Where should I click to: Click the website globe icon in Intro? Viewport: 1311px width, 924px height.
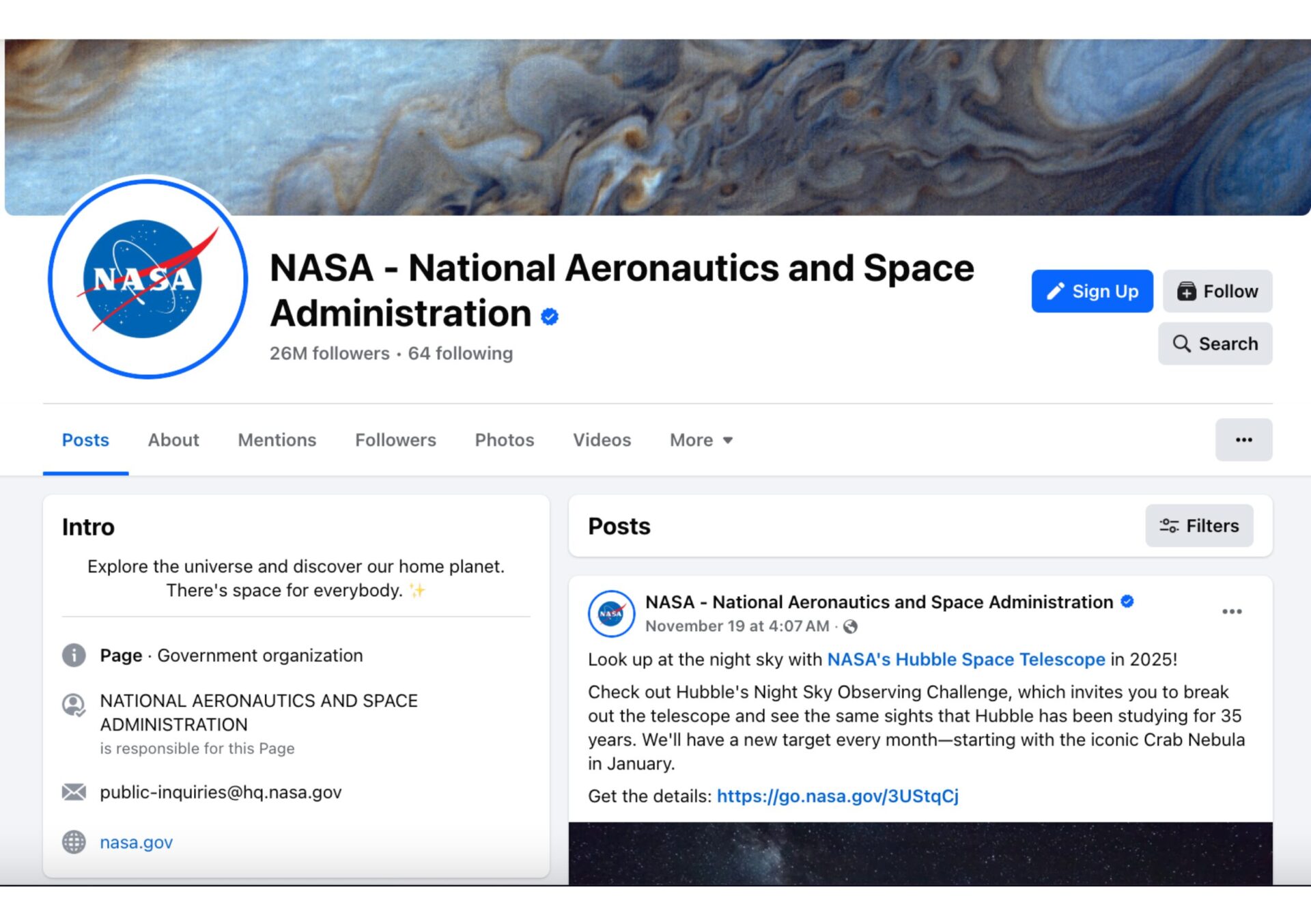point(74,842)
